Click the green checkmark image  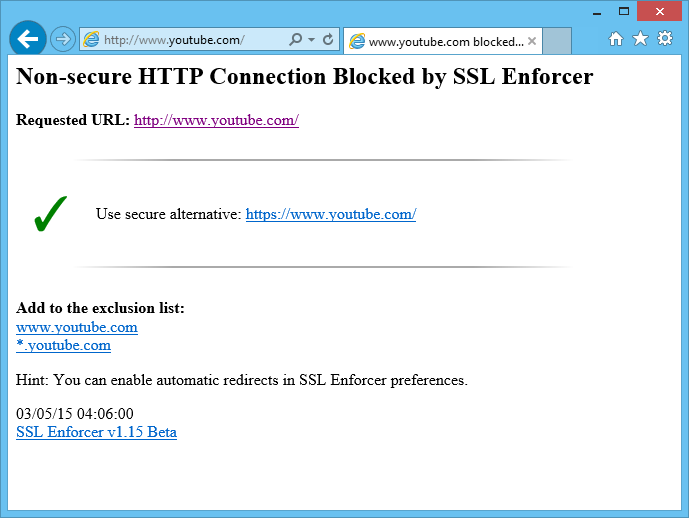[51, 214]
